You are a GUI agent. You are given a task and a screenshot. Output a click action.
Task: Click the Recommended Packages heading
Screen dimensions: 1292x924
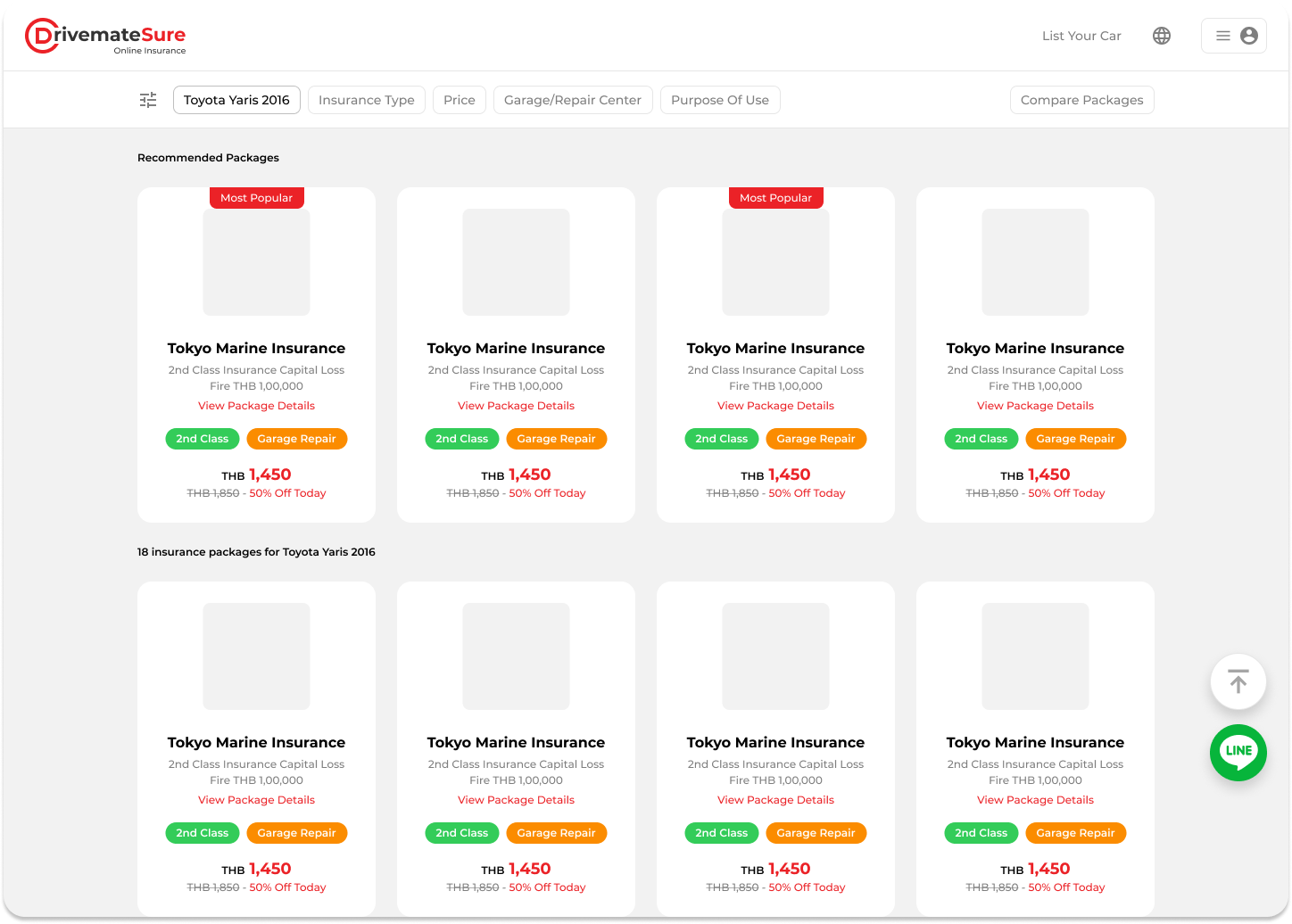(x=208, y=158)
